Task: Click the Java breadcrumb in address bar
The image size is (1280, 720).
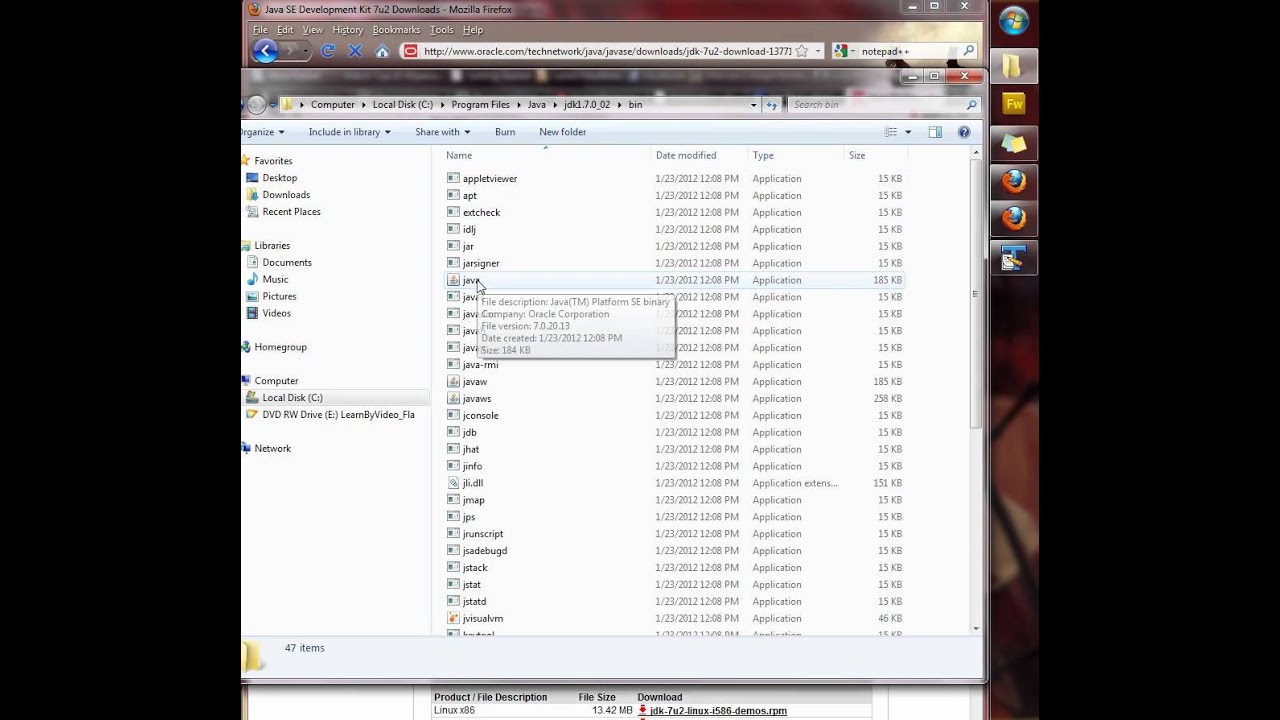Action: pos(537,104)
